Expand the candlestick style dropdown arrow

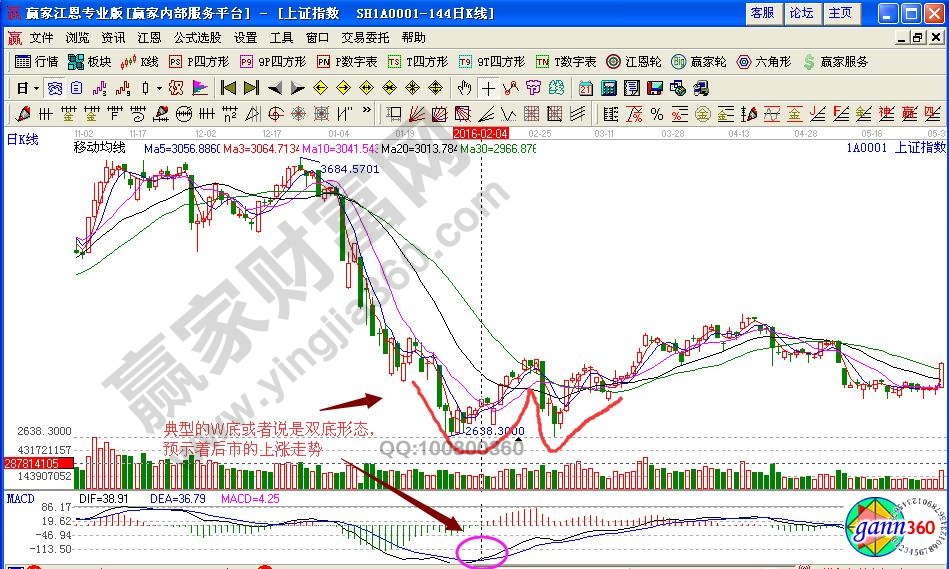pos(159,88)
